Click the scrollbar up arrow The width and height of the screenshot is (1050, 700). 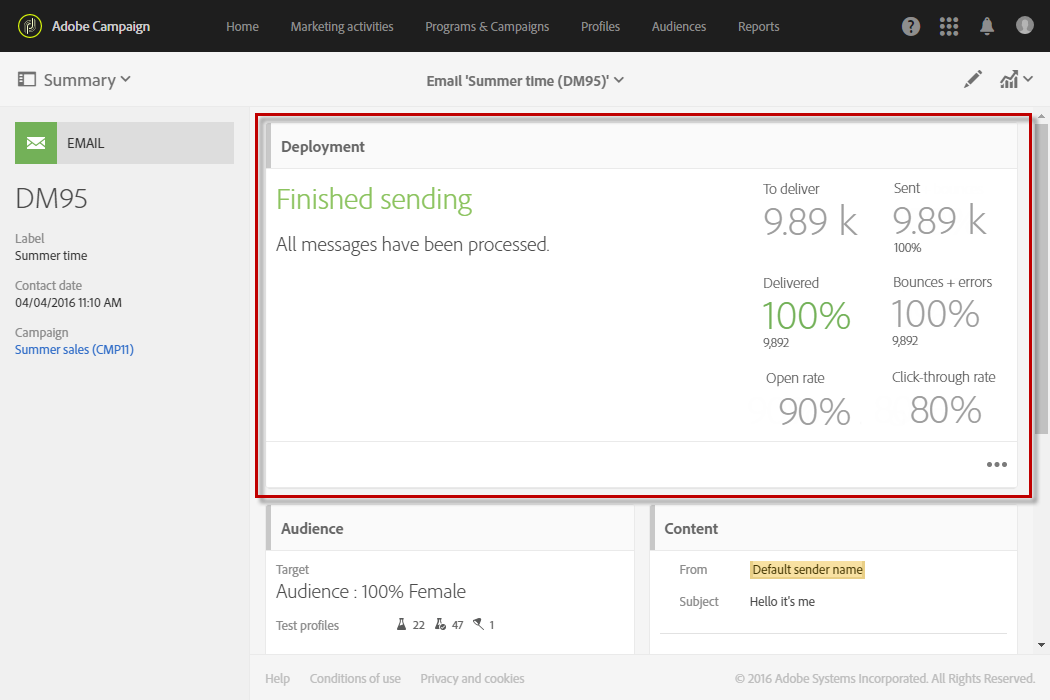[1041, 117]
